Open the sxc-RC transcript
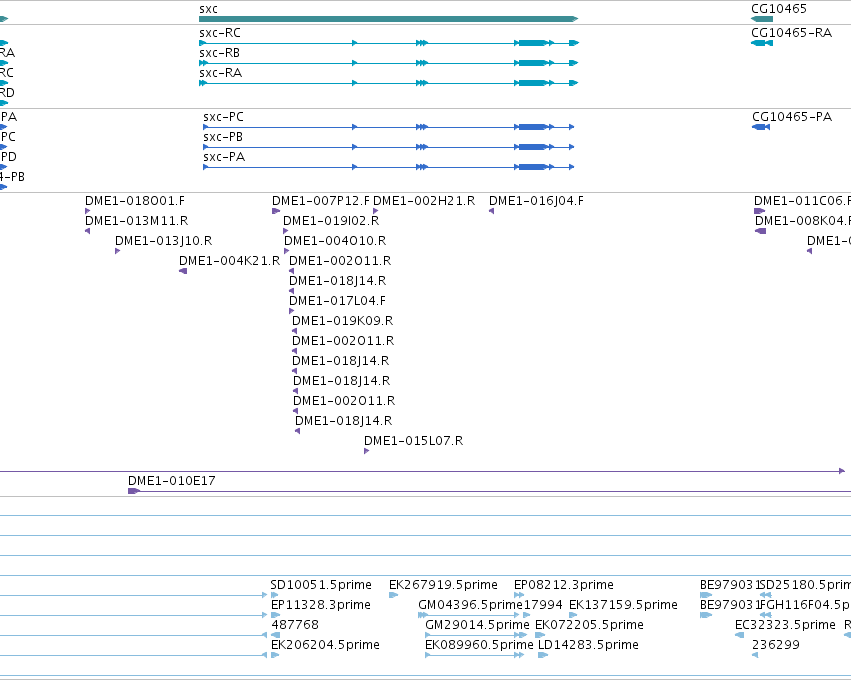The height and width of the screenshot is (680, 851). coord(389,43)
